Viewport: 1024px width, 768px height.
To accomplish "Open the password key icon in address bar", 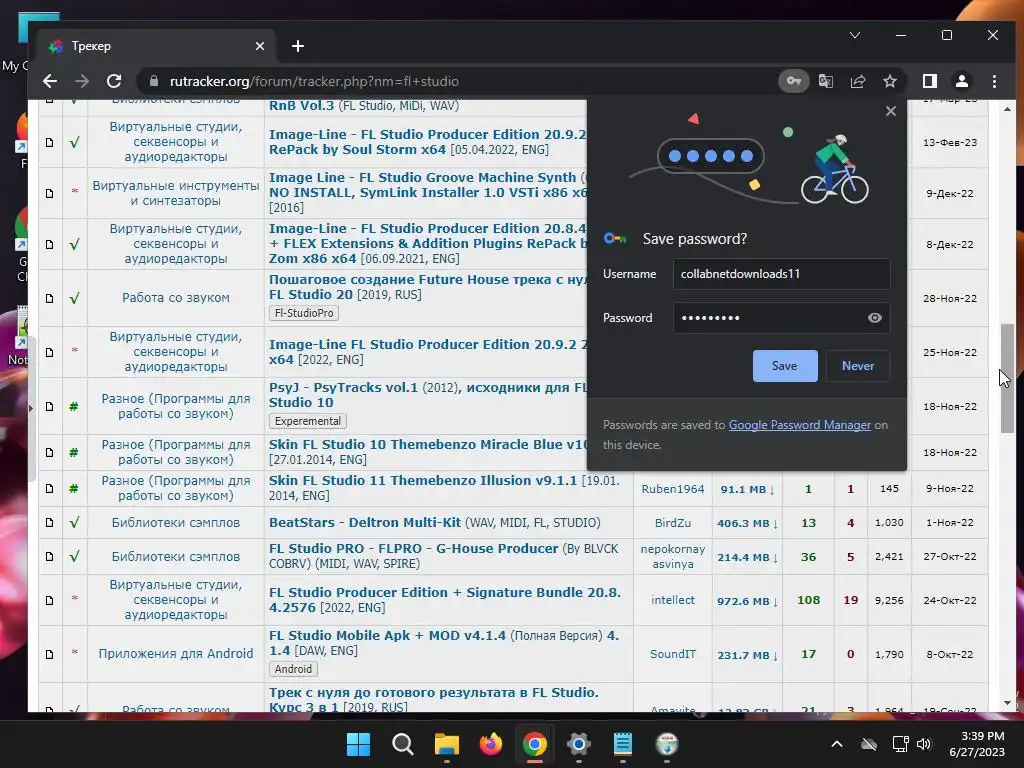I will pyautogui.click(x=793, y=81).
